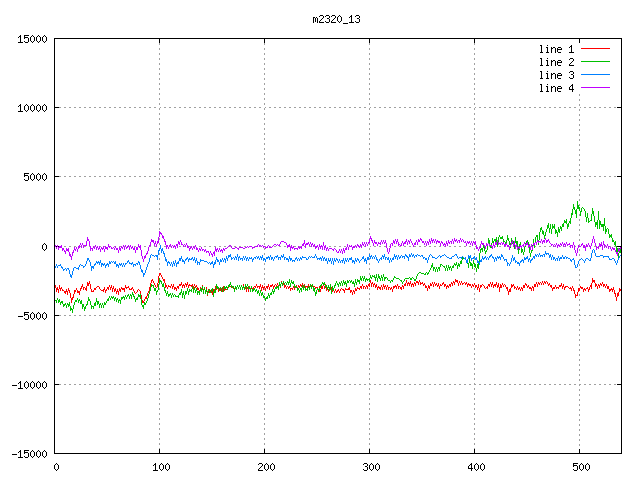Select the 'line 4' legend label
The height and width of the screenshot is (480, 640).
[556, 89]
